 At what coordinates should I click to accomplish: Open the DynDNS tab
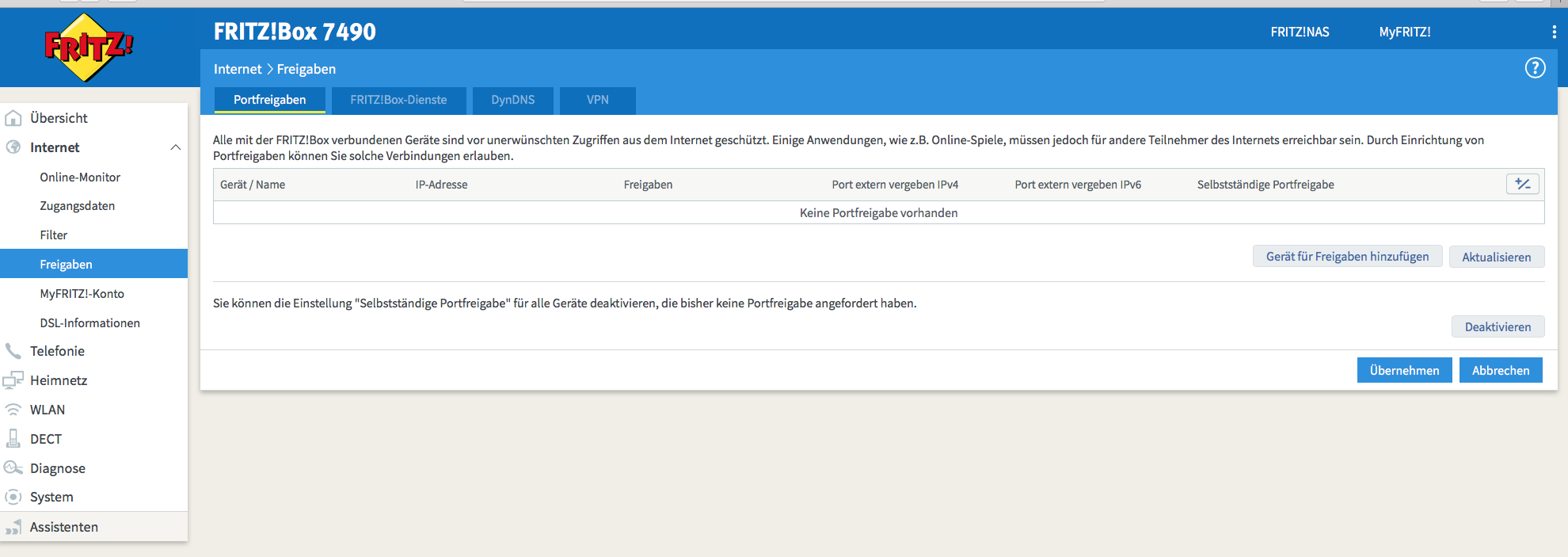(513, 100)
